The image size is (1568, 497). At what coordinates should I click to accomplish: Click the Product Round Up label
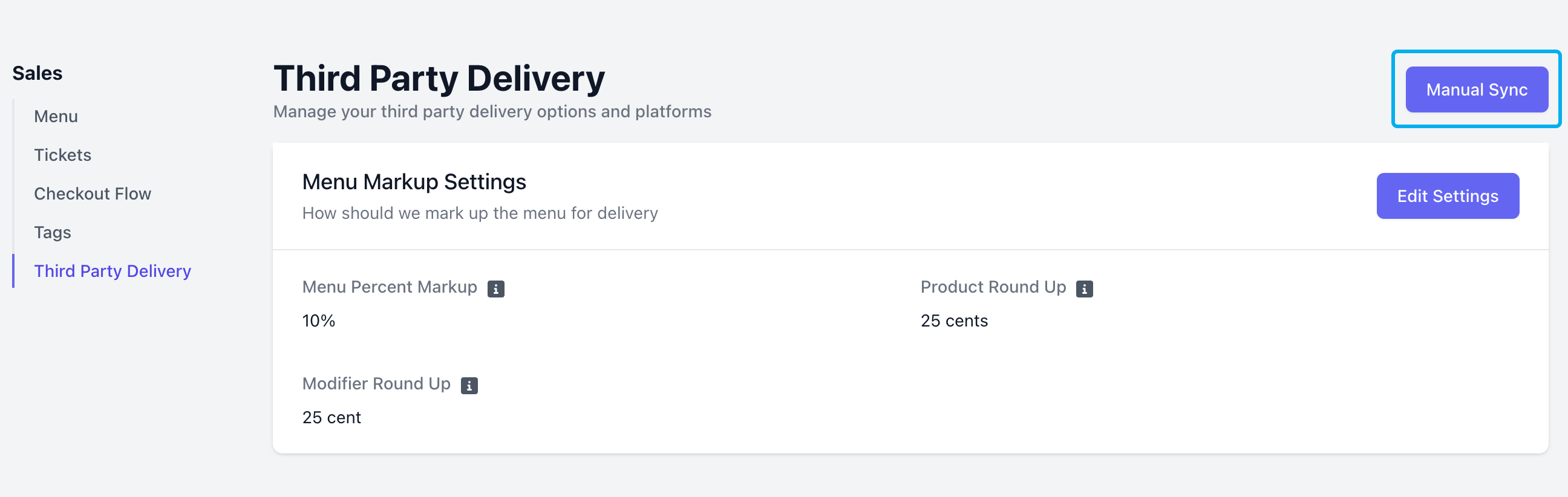993,287
